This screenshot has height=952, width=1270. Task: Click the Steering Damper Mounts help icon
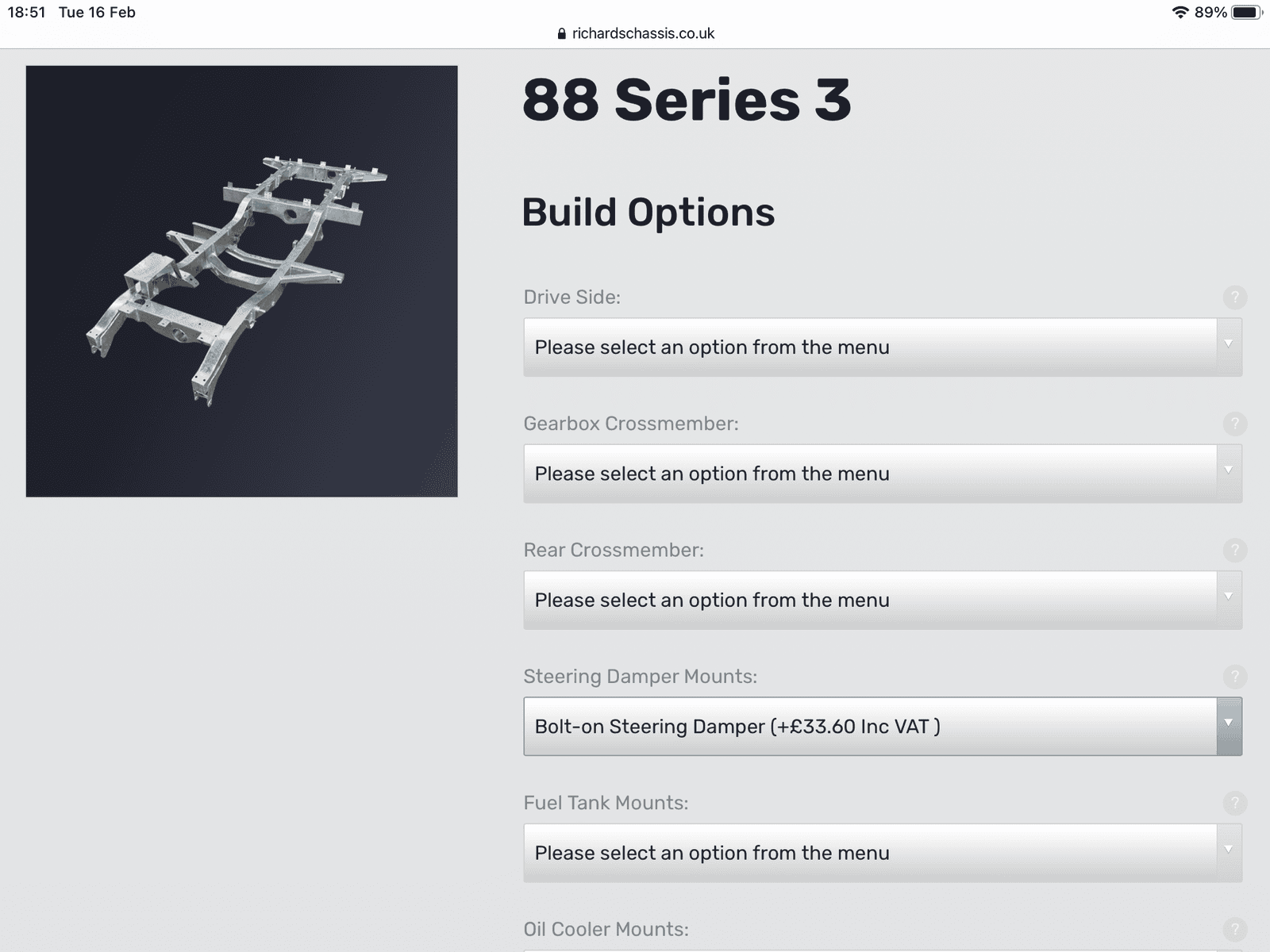[1234, 677]
